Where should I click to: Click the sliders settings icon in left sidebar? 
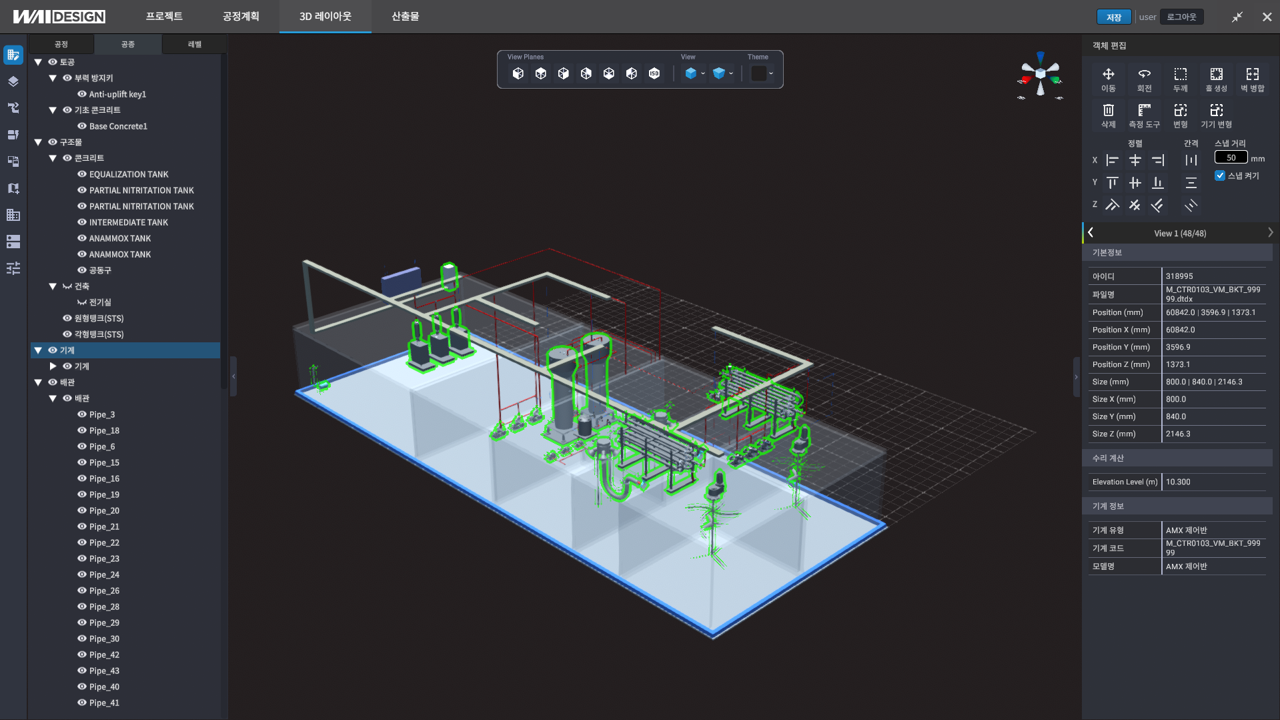(x=13, y=269)
